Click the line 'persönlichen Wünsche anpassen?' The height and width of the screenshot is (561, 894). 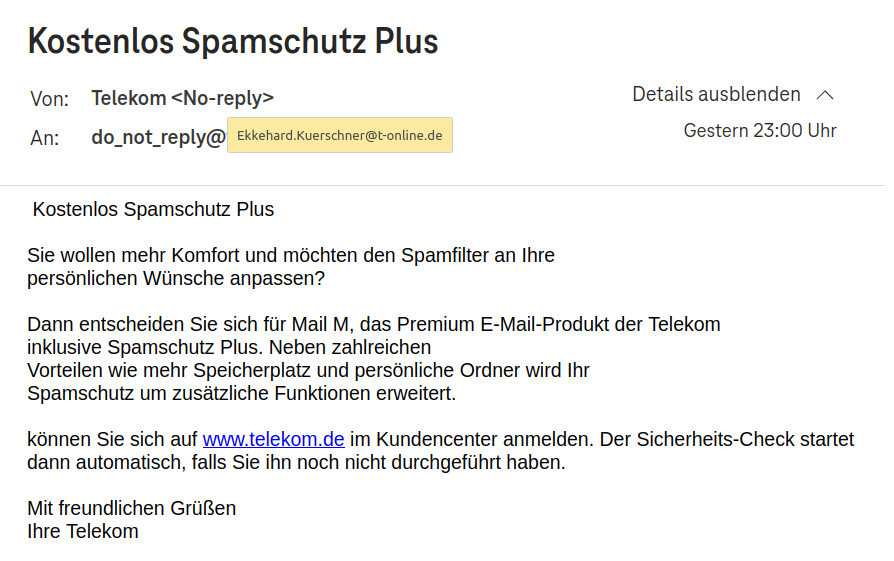(x=176, y=278)
